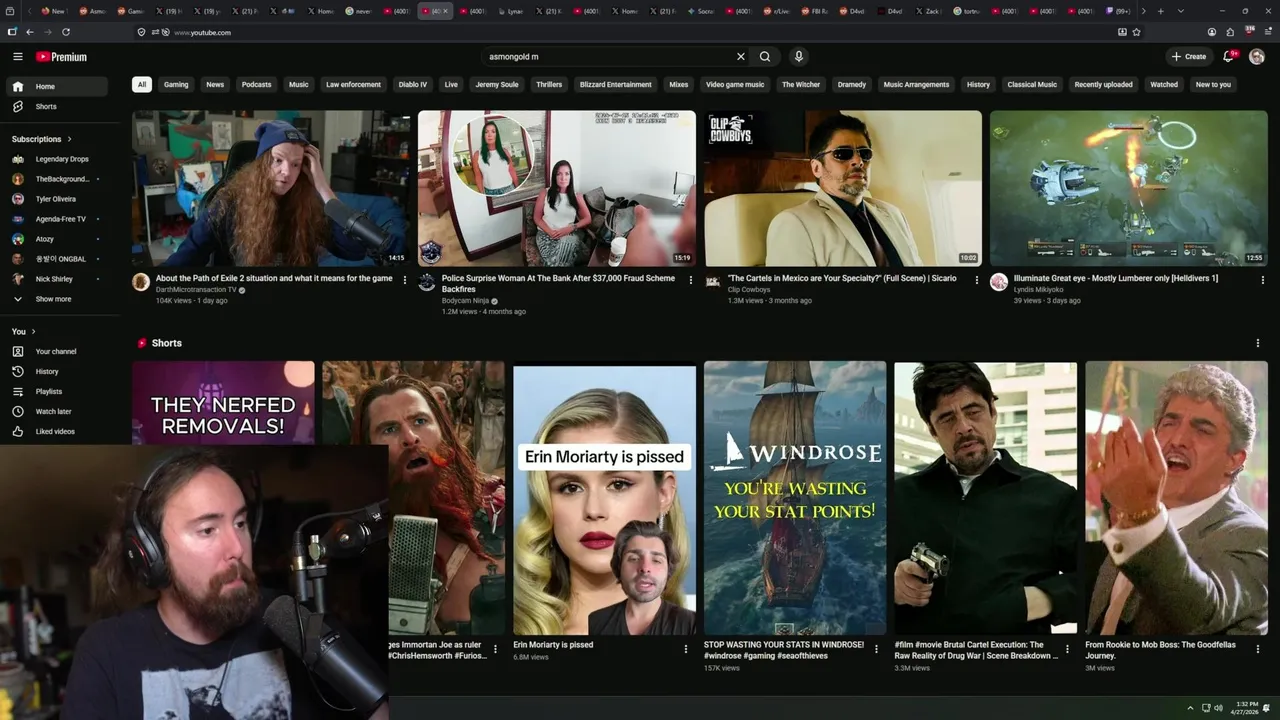Go back in the browser
The width and height of the screenshot is (1280, 720).
30,32
